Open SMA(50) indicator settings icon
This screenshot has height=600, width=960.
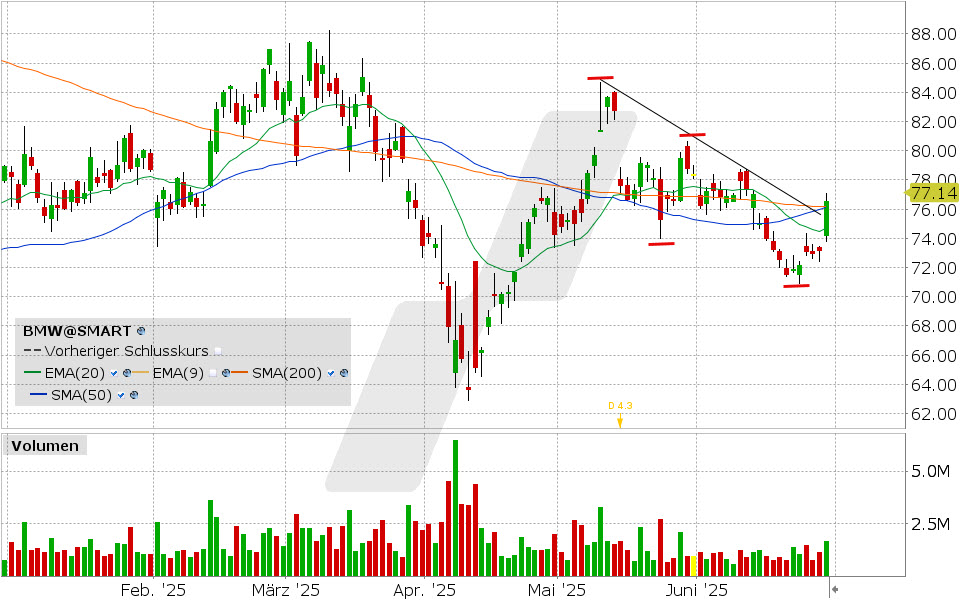coord(134,396)
